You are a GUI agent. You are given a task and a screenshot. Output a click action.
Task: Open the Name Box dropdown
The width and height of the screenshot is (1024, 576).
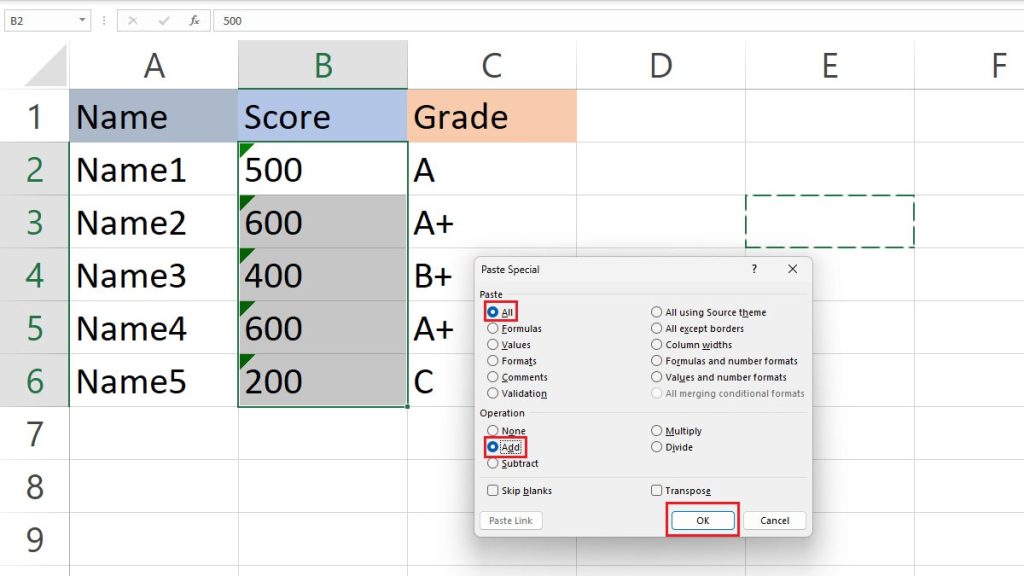(x=83, y=20)
